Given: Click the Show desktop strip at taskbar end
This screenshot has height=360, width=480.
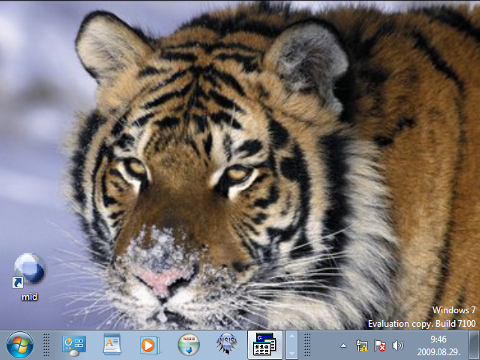Looking at the screenshot, I should pos(474,345).
